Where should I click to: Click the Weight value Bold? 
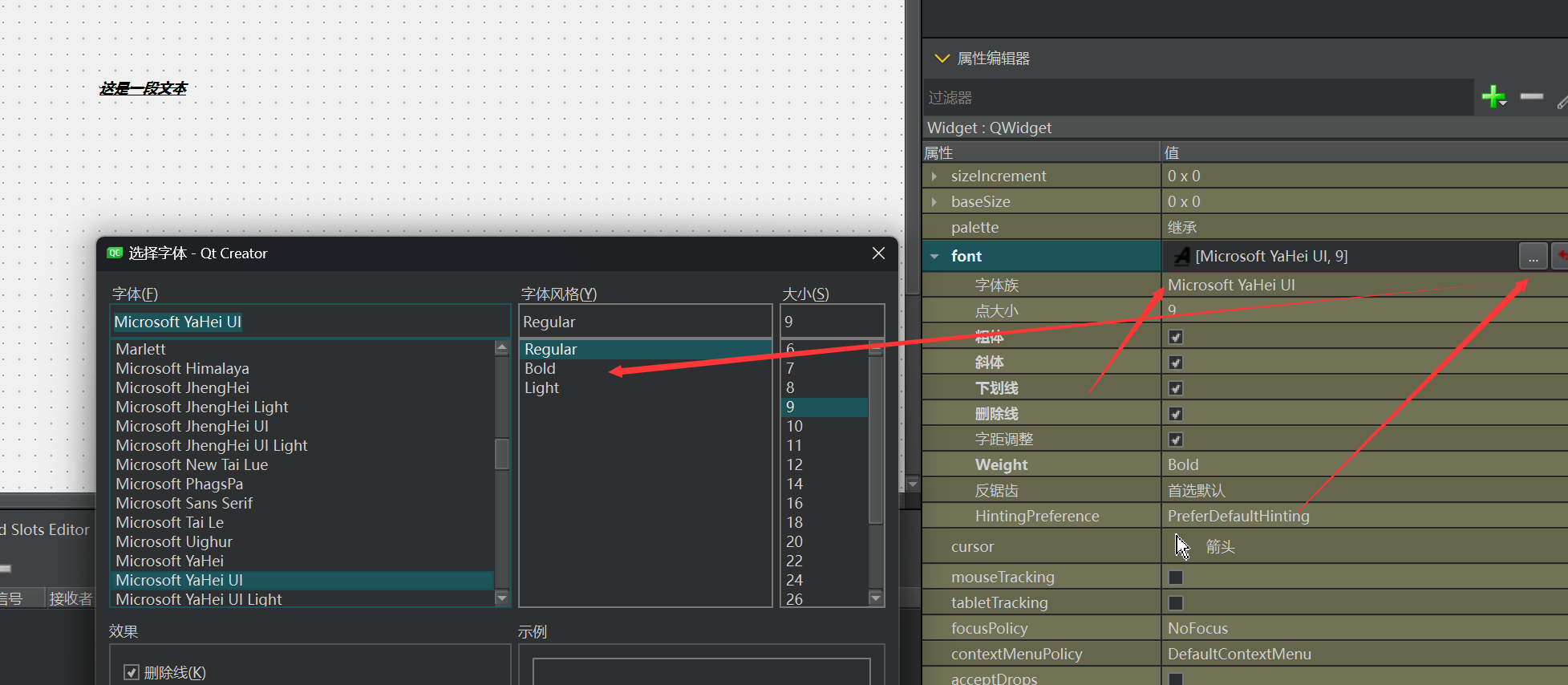coord(1183,464)
